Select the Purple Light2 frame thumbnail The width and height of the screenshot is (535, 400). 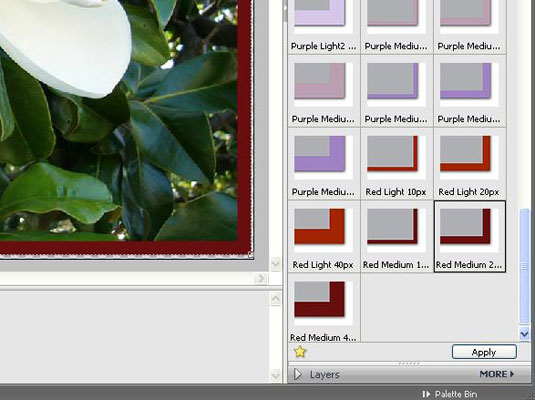323,26
